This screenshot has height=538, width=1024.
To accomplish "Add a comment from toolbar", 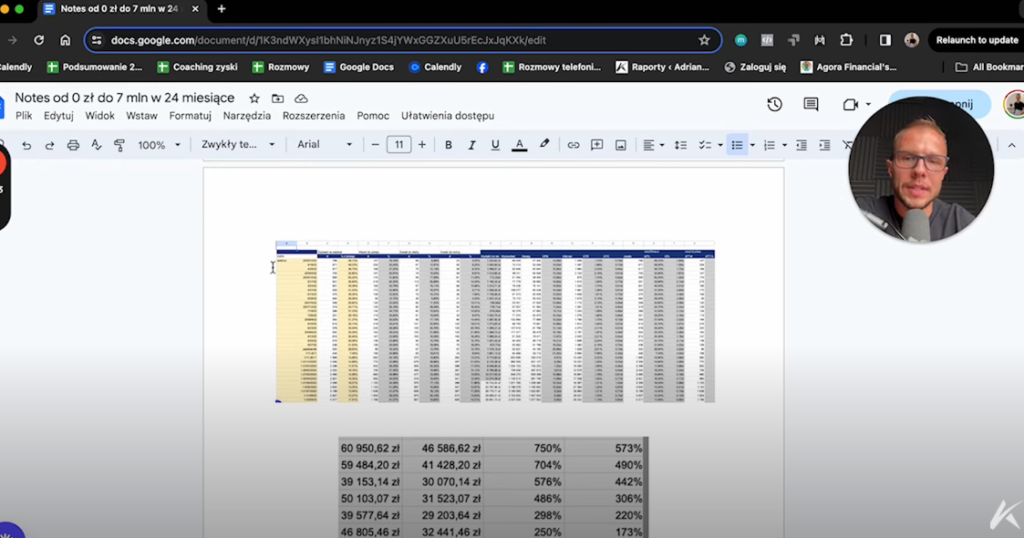I will coord(597,145).
